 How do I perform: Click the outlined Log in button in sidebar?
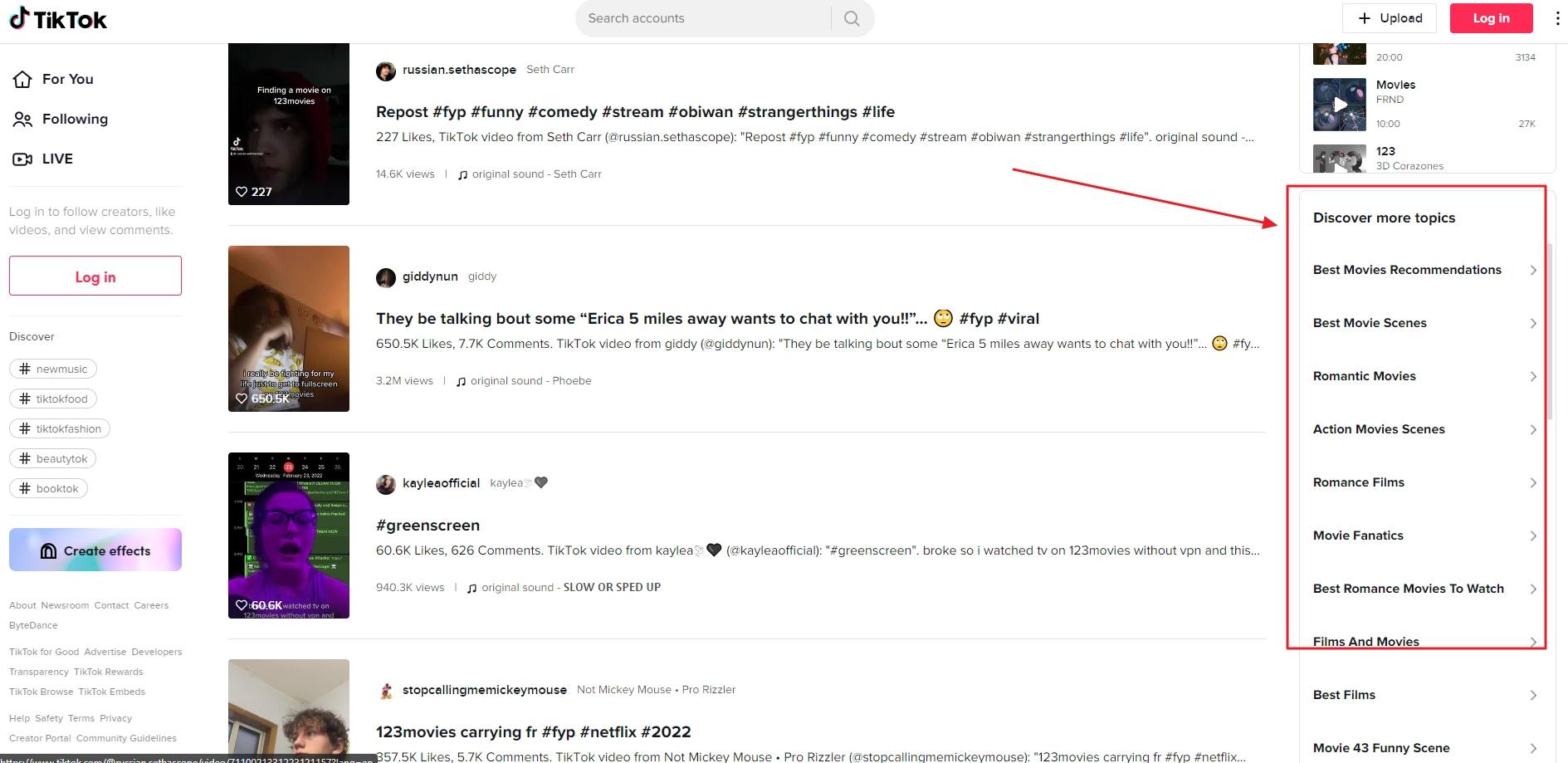coord(95,276)
